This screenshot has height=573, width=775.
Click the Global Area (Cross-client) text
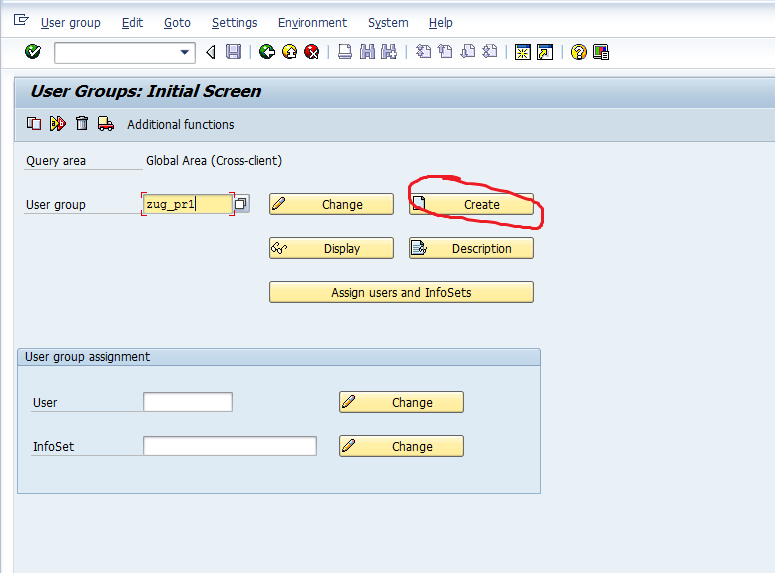(x=214, y=161)
